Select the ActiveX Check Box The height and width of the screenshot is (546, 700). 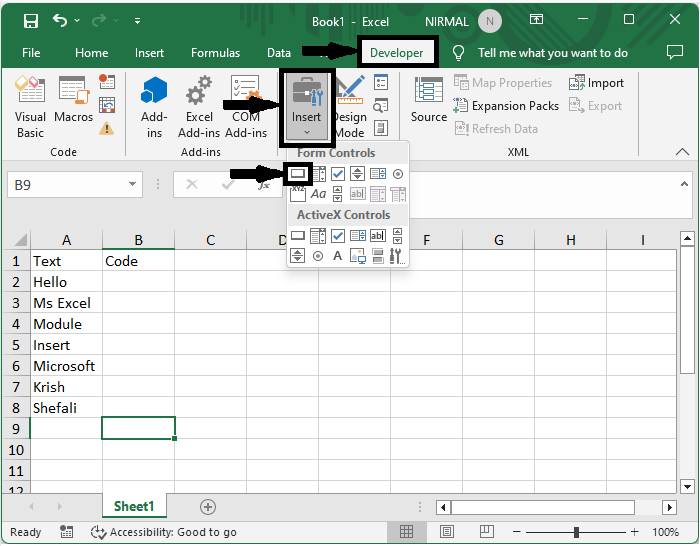pos(338,236)
